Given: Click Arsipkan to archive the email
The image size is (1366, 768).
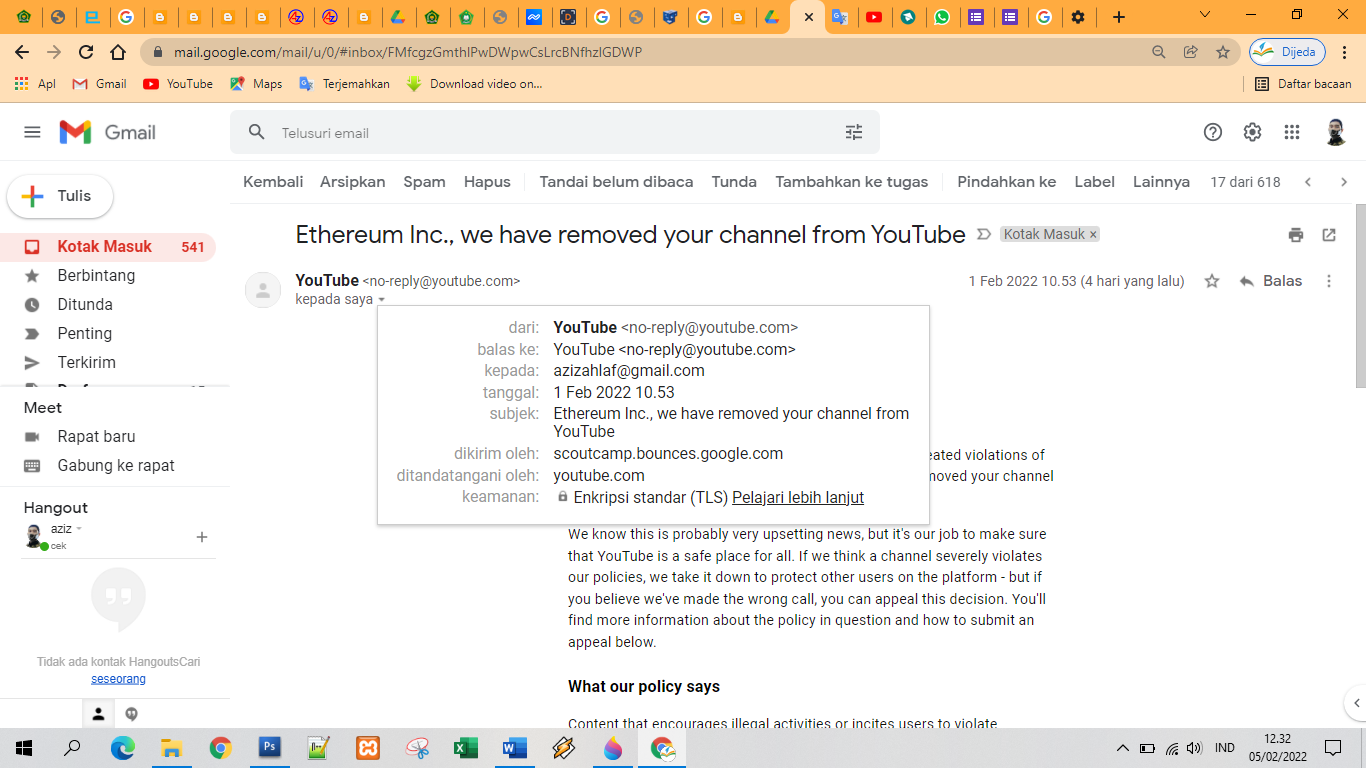Looking at the screenshot, I should point(353,182).
